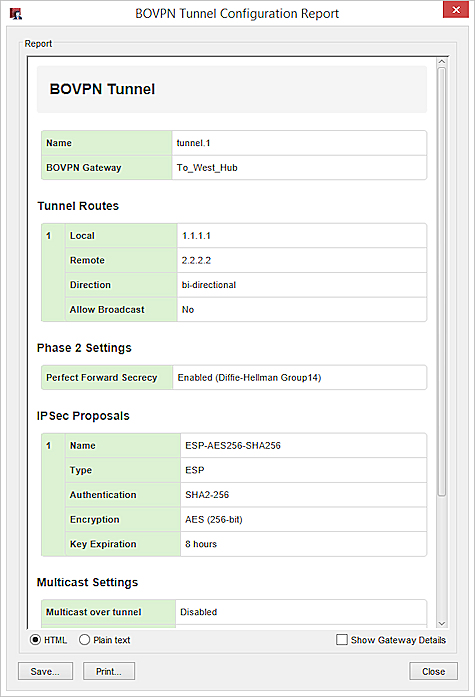Click the 'BOVPN Gateway' label cell

(107, 168)
